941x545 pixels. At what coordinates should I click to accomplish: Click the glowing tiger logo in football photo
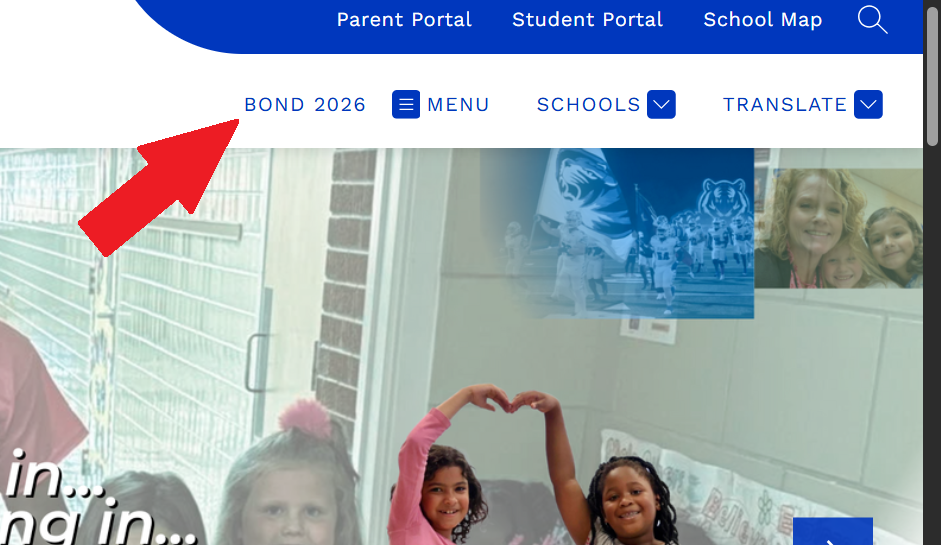723,198
